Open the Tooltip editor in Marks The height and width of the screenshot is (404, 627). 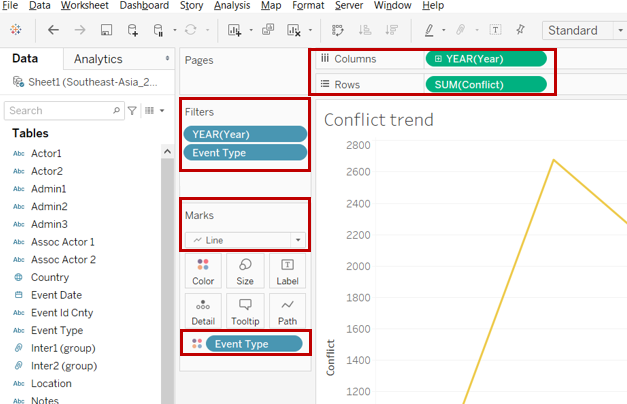[245, 312]
